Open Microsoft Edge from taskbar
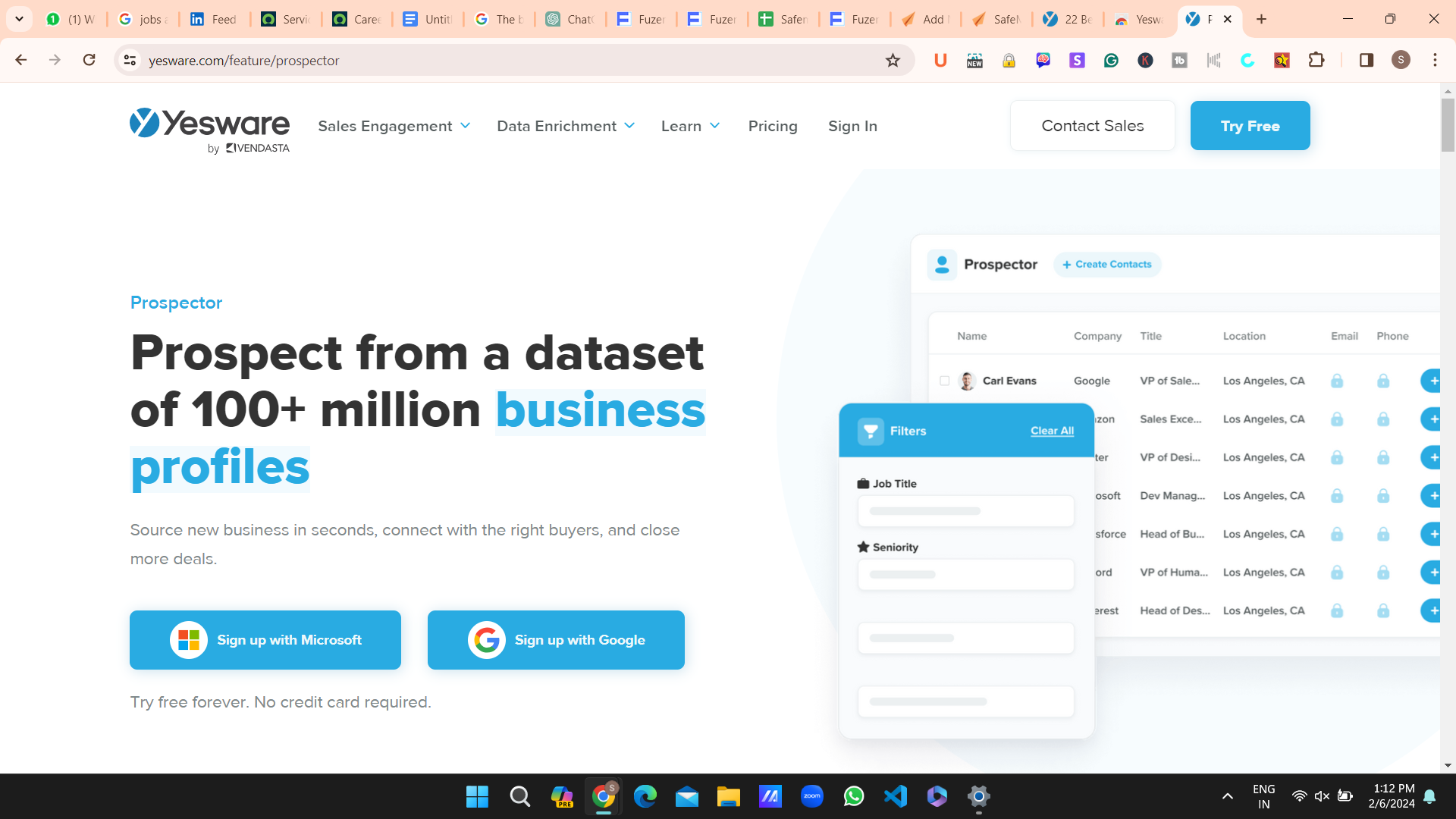Viewport: 1456px width, 819px height. tap(645, 796)
